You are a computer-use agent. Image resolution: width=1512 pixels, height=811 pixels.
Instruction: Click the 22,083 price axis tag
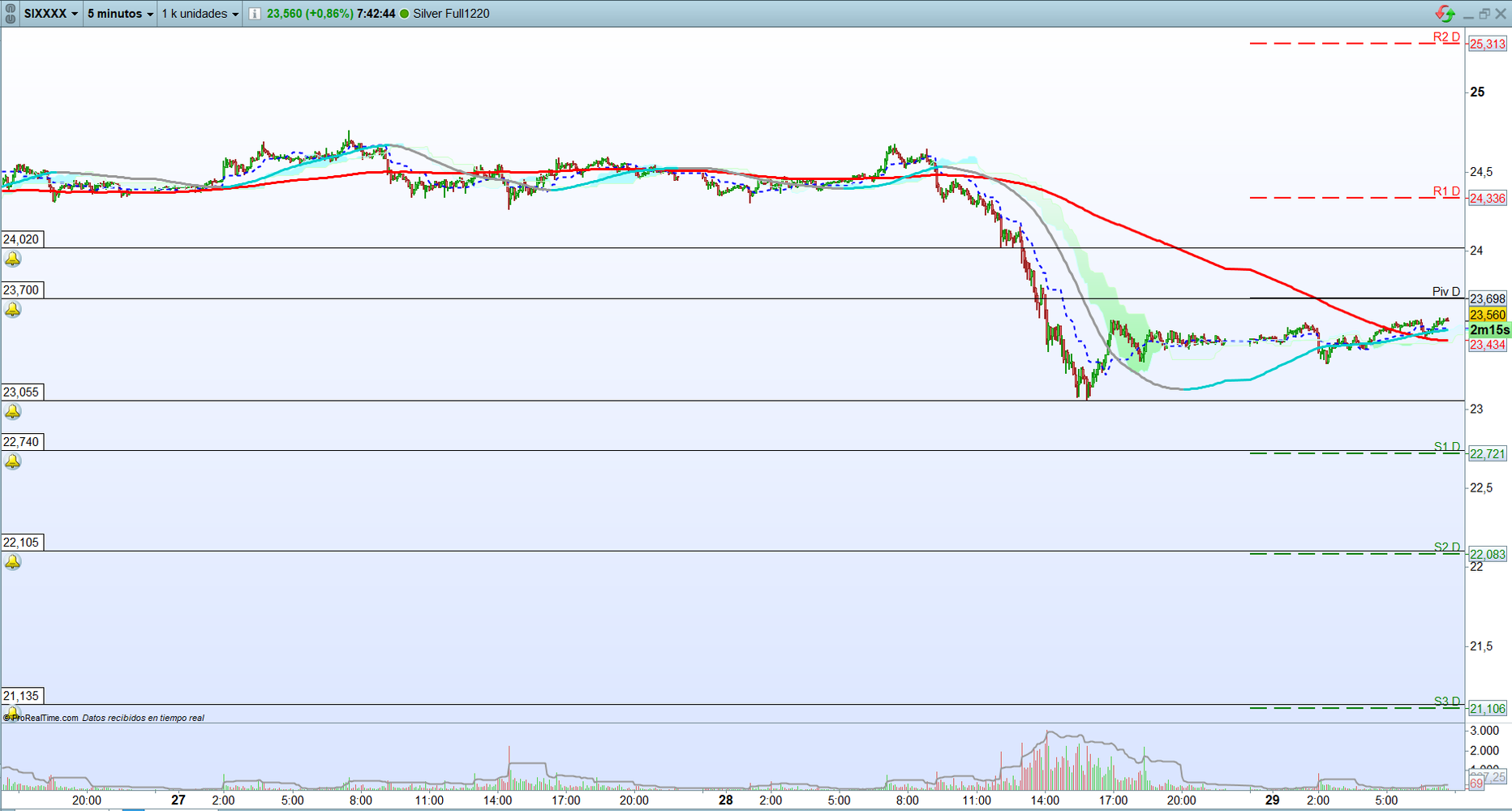tap(1488, 554)
